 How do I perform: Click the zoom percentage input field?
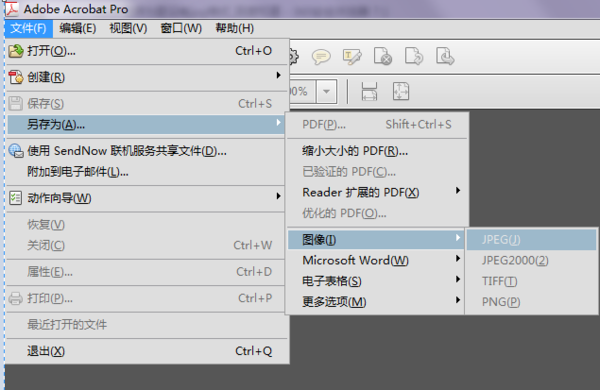pyautogui.click(x=302, y=91)
